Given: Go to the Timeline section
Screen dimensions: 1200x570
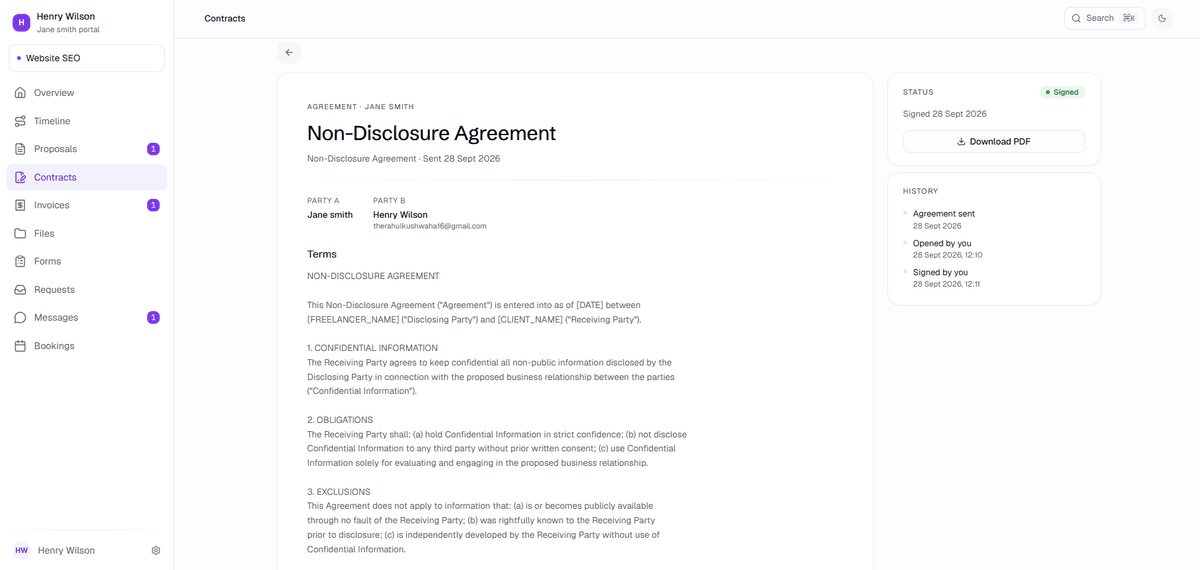Looking at the screenshot, I should [x=87, y=121].
